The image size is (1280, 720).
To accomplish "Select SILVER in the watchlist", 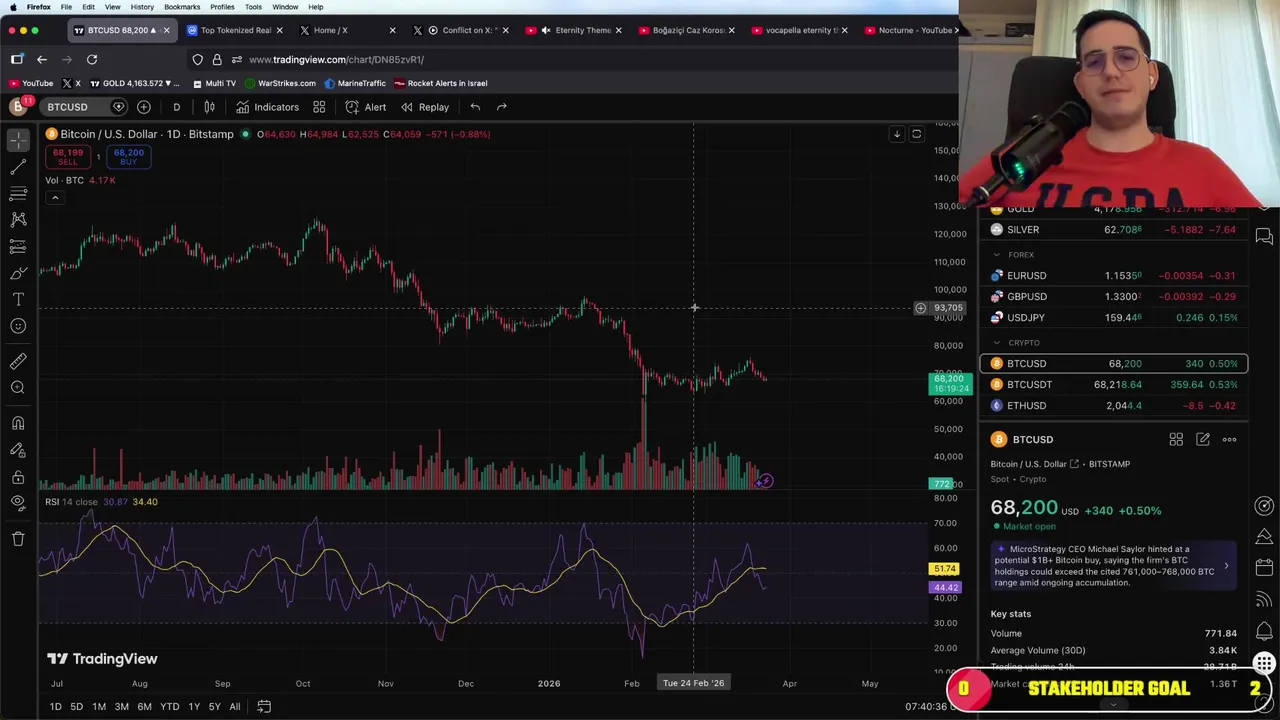I will coord(1114,230).
